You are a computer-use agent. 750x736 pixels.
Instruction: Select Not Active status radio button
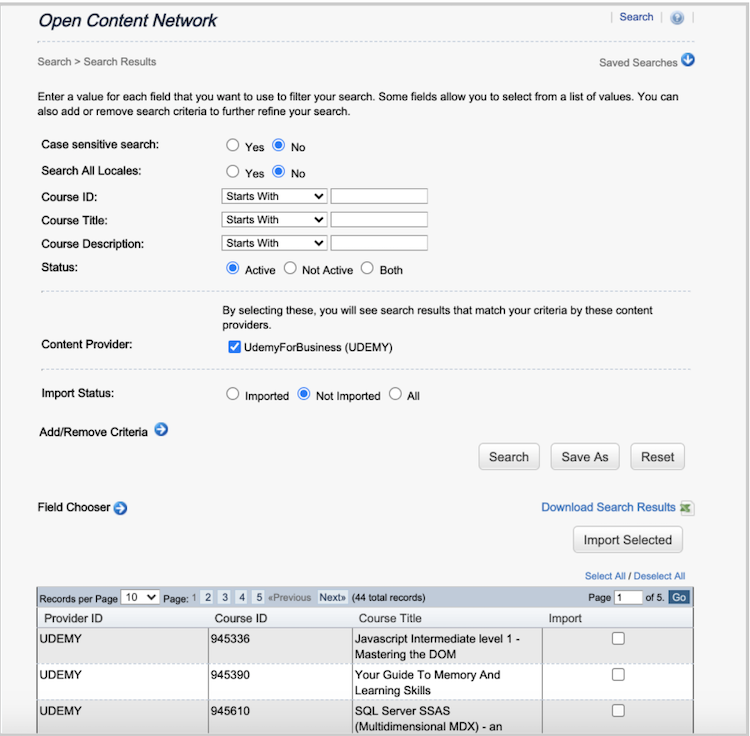pyautogui.click(x=290, y=269)
